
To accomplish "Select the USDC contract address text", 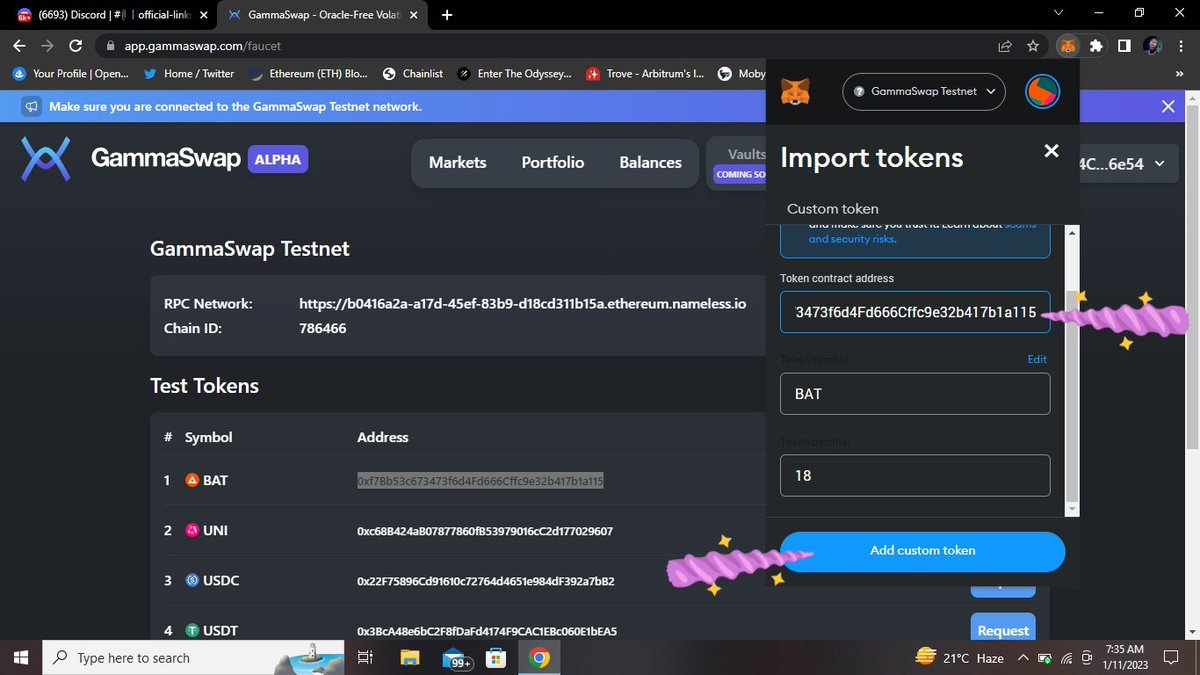I will point(485,581).
